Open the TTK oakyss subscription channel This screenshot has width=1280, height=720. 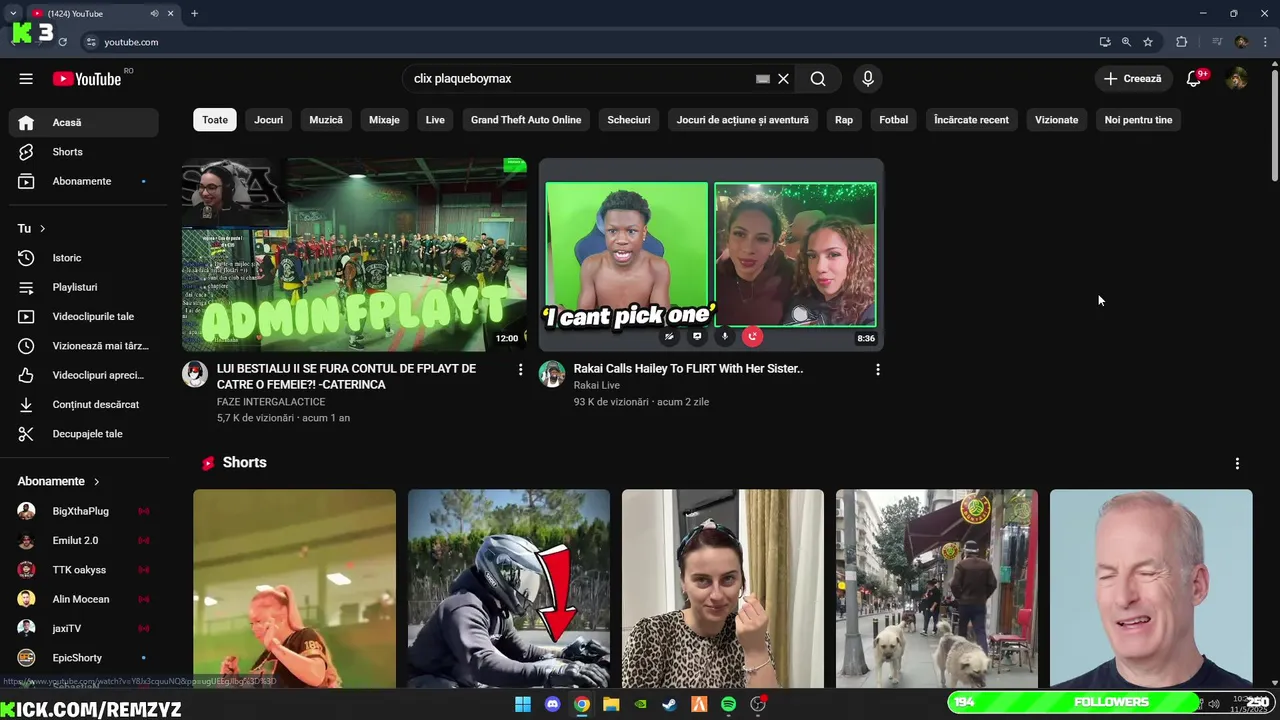tap(84, 570)
